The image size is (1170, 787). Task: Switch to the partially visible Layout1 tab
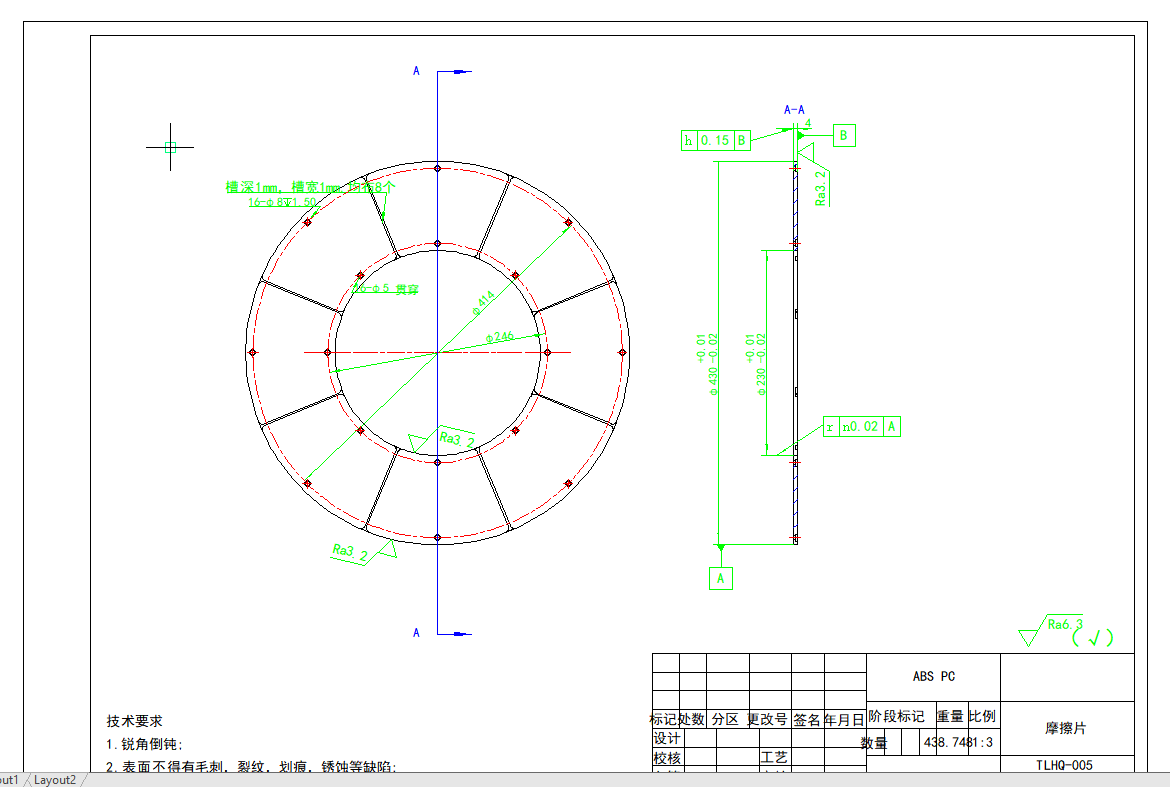click(x=10, y=780)
